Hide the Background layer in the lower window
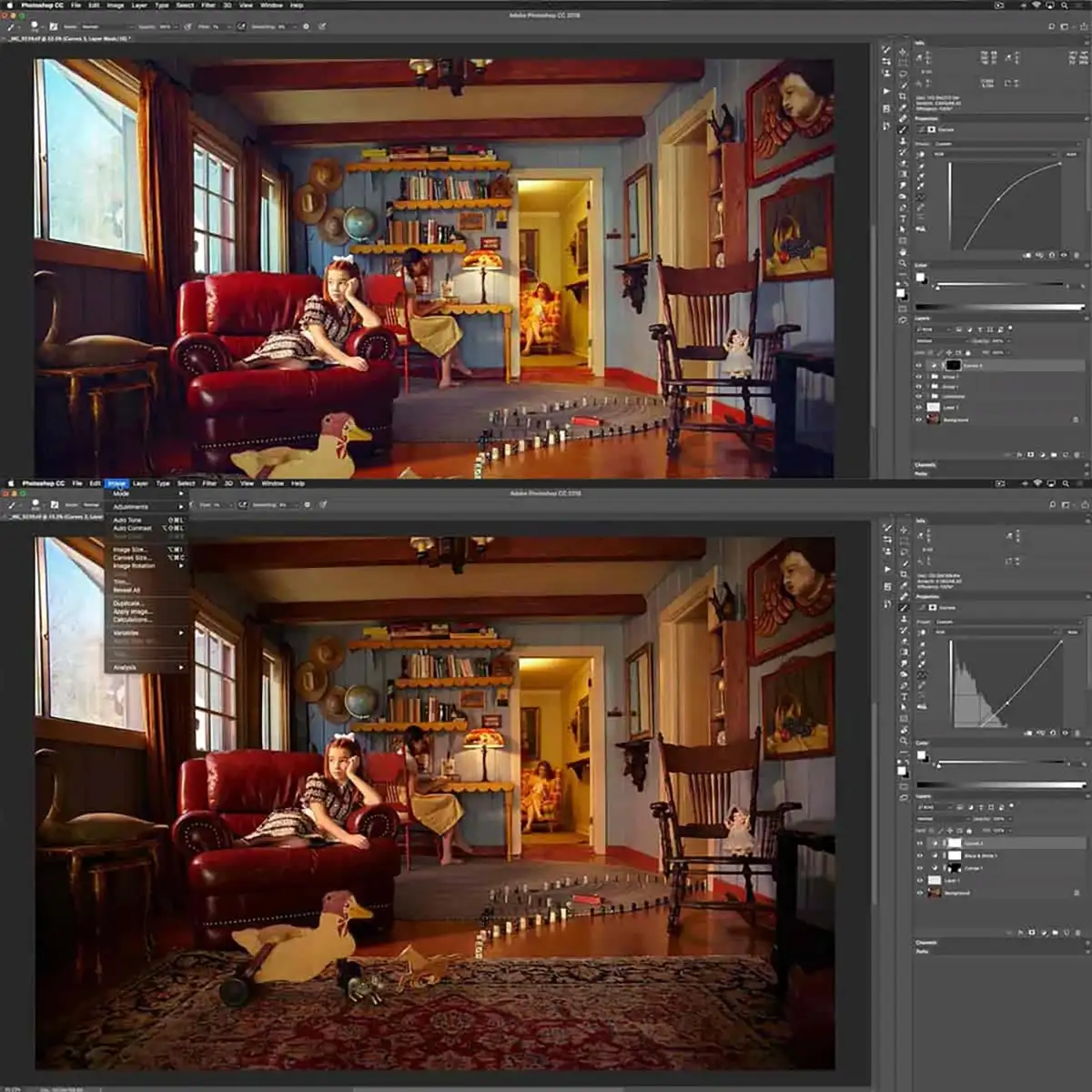Image resolution: width=1092 pixels, height=1092 pixels. pos(919,893)
